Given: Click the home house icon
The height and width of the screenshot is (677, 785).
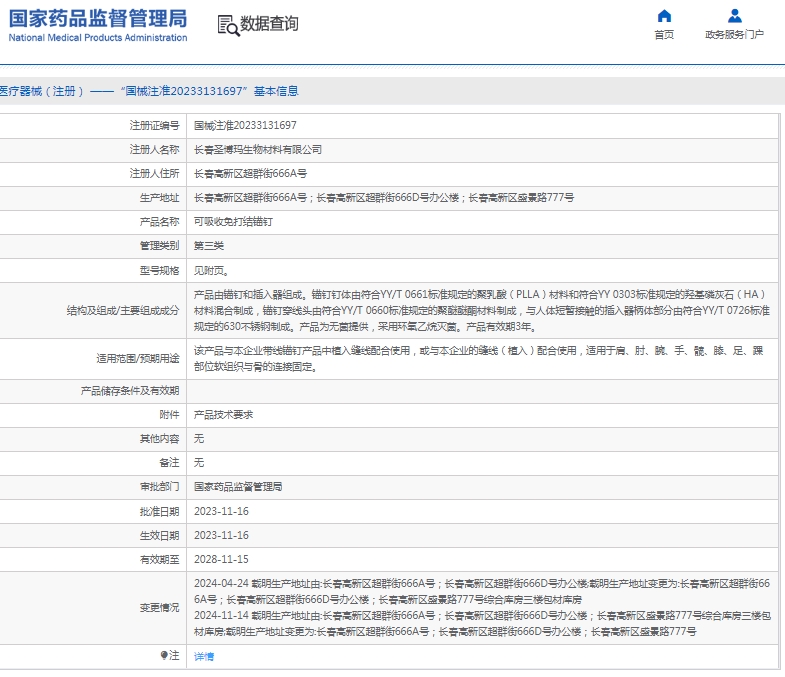Looking at the screenshot, I should (664, 16).
